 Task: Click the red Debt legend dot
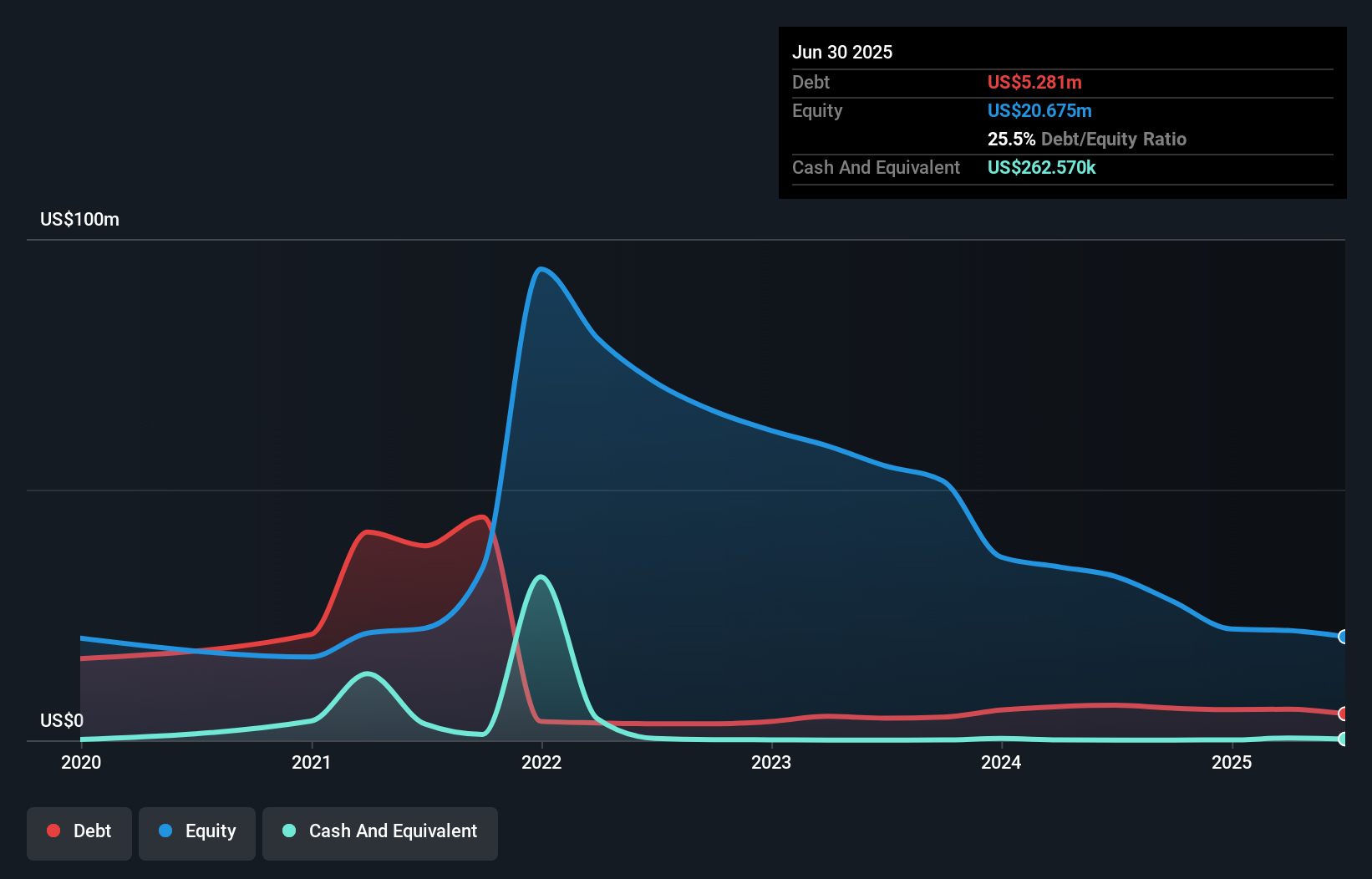pyautogui.click(x=53, y=831)
